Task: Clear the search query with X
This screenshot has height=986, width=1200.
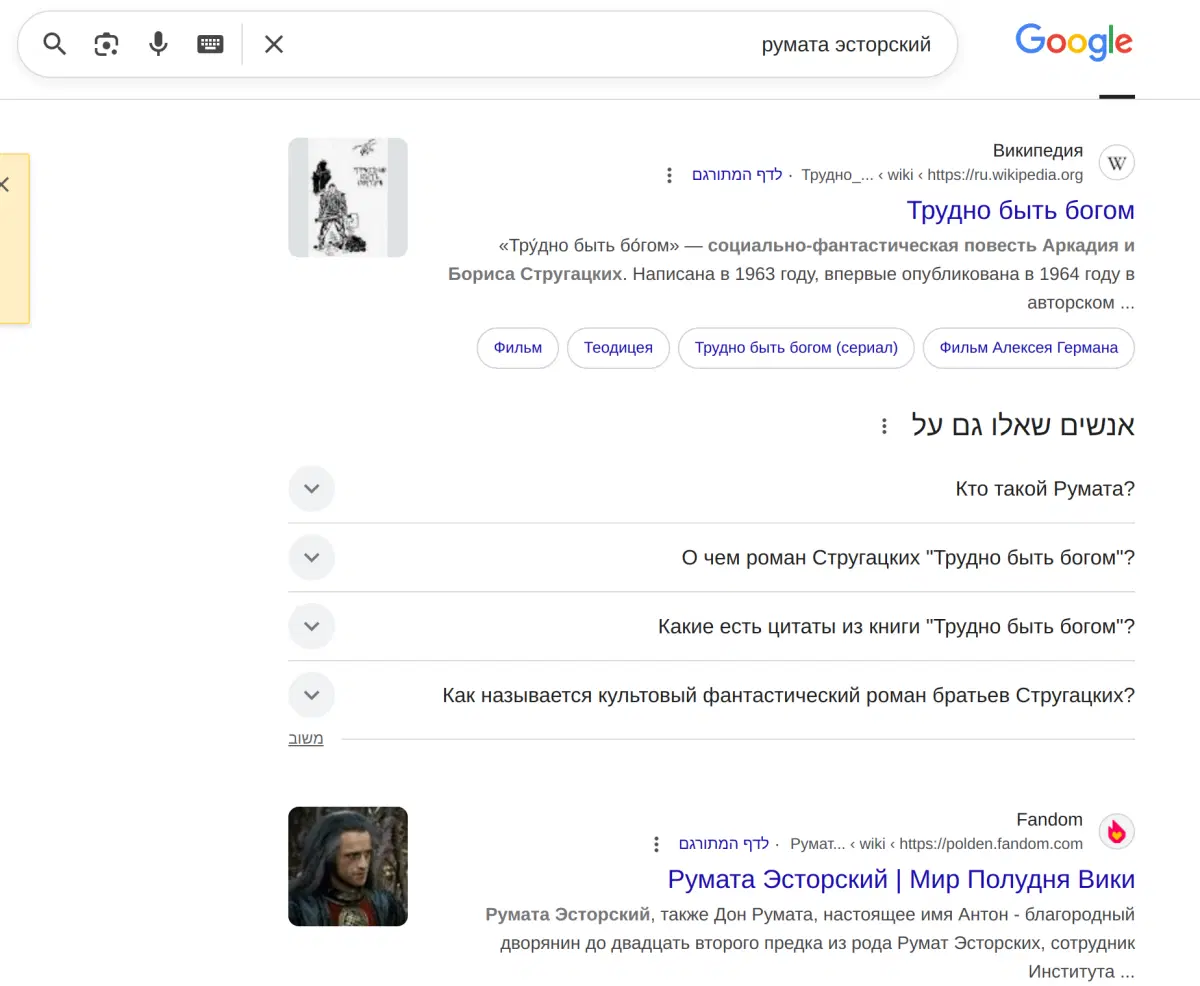Action: coord(274,44)
